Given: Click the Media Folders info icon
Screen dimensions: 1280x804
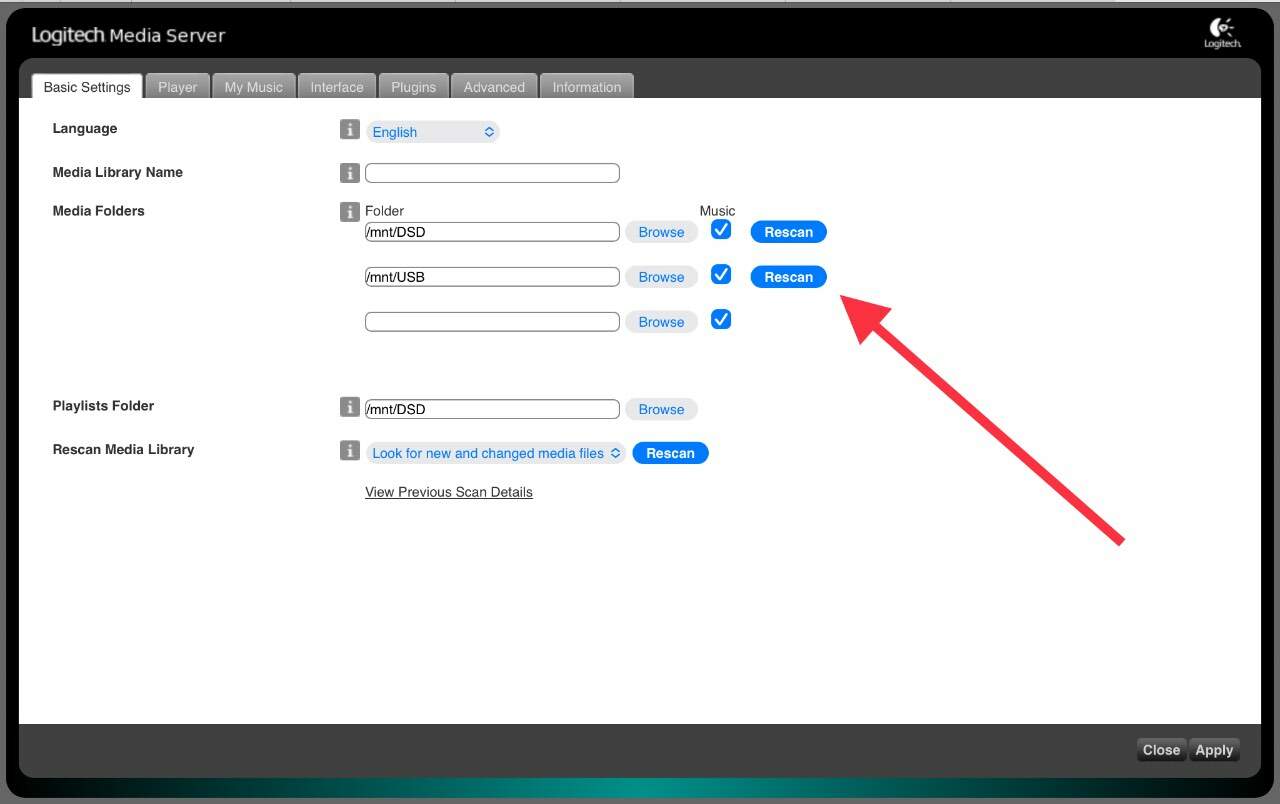Looking at the screenshot, I should [349, 211].
